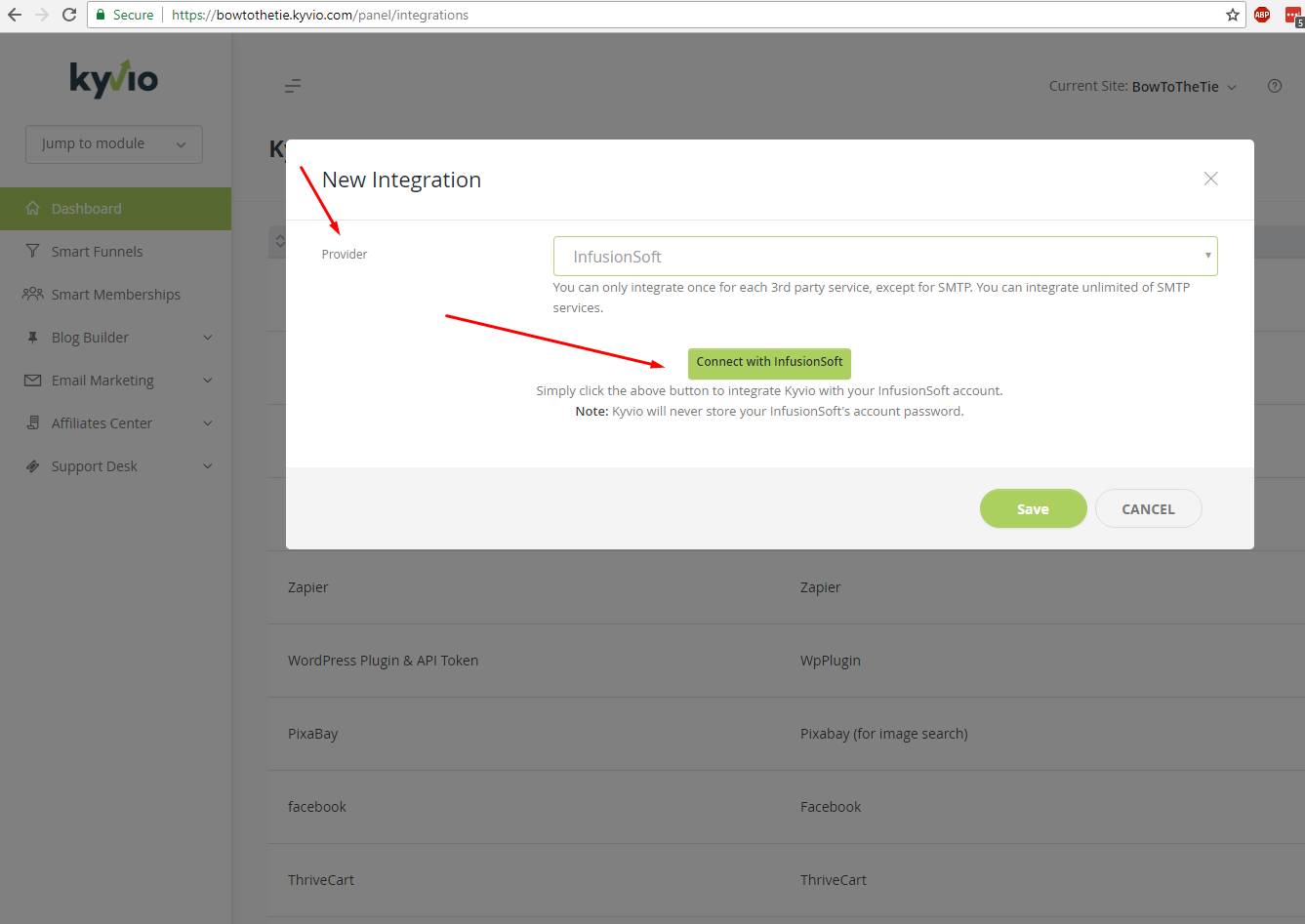Open Smart Funnels in sidebar
This screenshot has height=924, width=1305.
click(115, 252)
